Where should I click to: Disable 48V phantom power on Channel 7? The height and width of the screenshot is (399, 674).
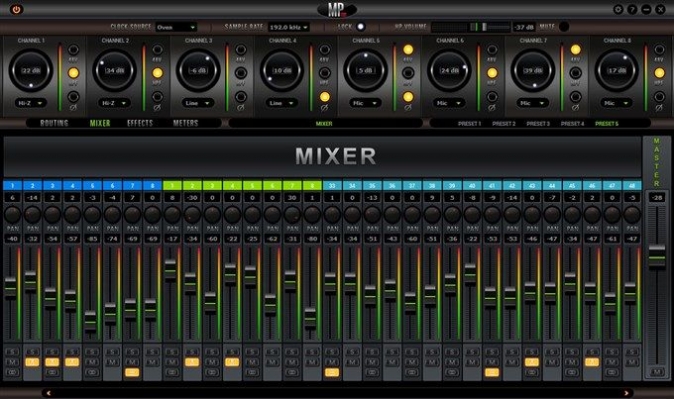pos(575,49)
